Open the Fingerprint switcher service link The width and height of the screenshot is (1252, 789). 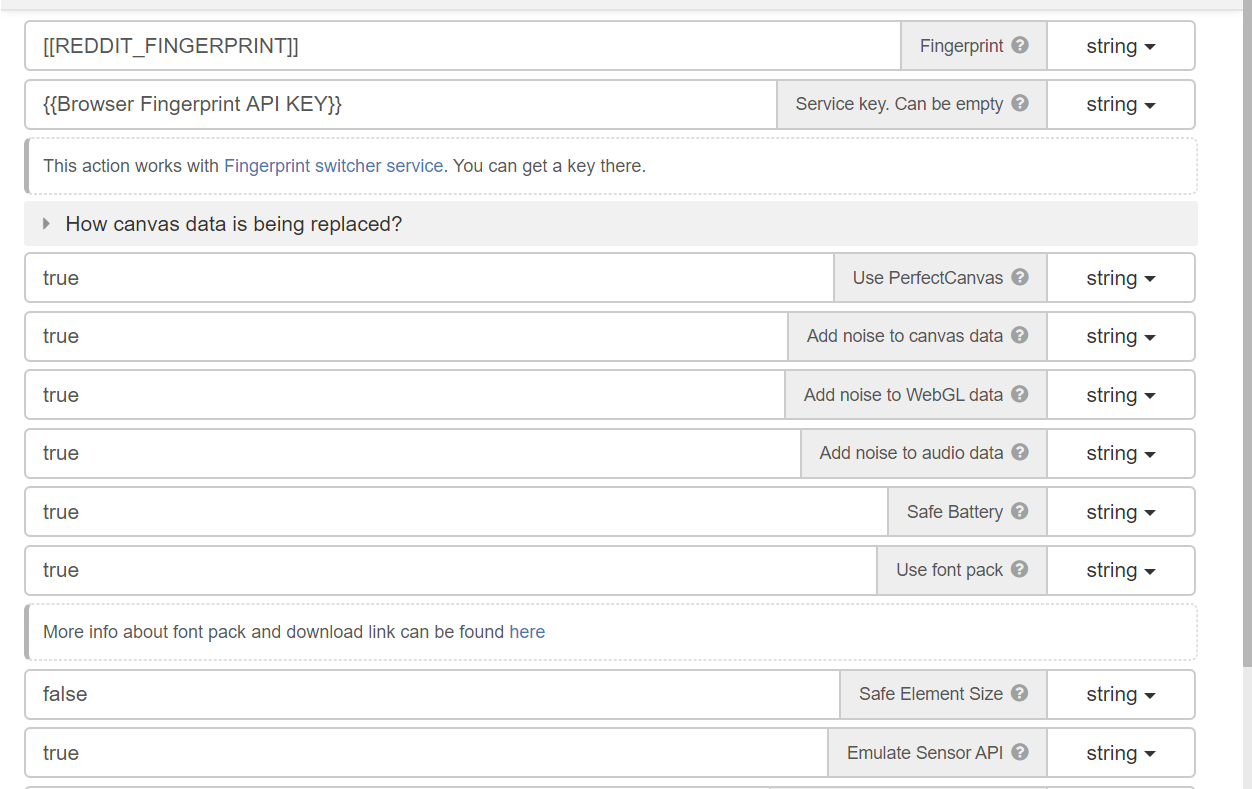pyautogui.click(x=334, y=165)
